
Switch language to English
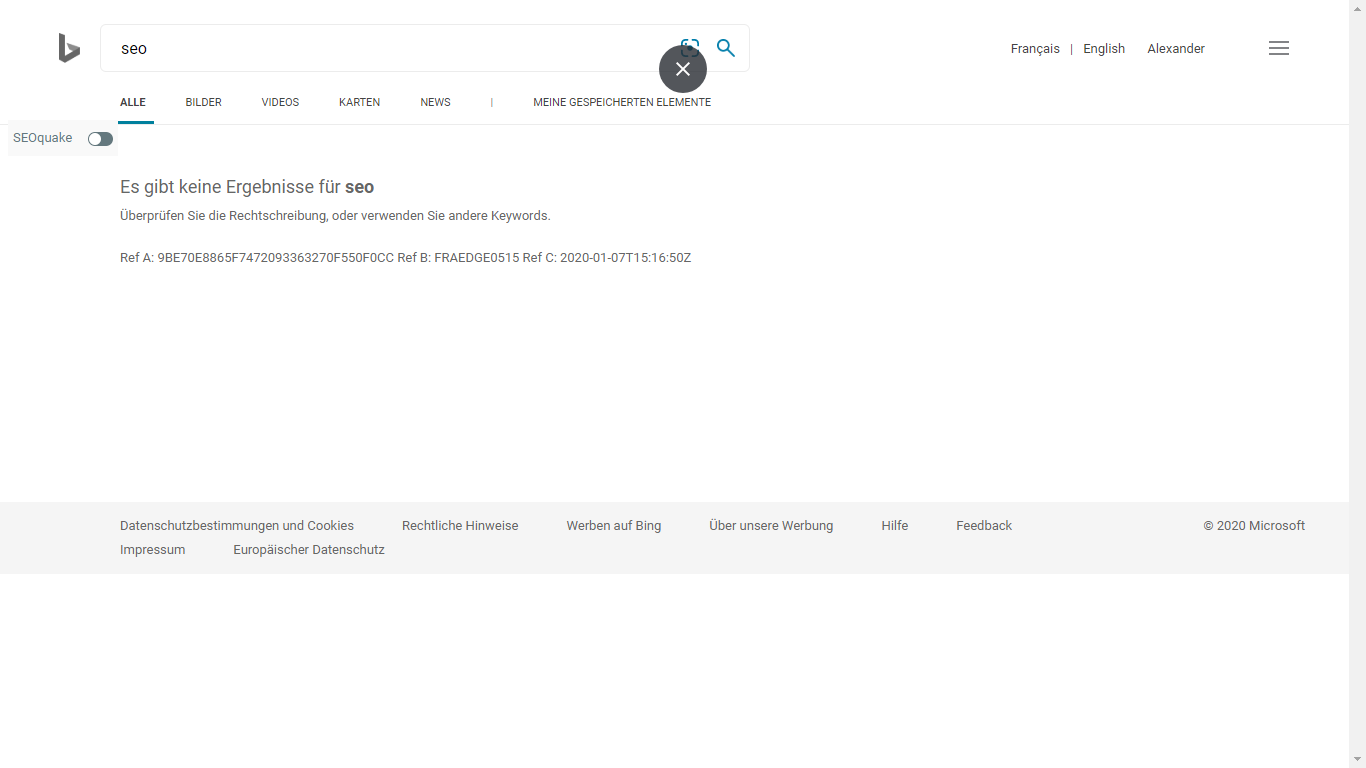coord(1104,49)
